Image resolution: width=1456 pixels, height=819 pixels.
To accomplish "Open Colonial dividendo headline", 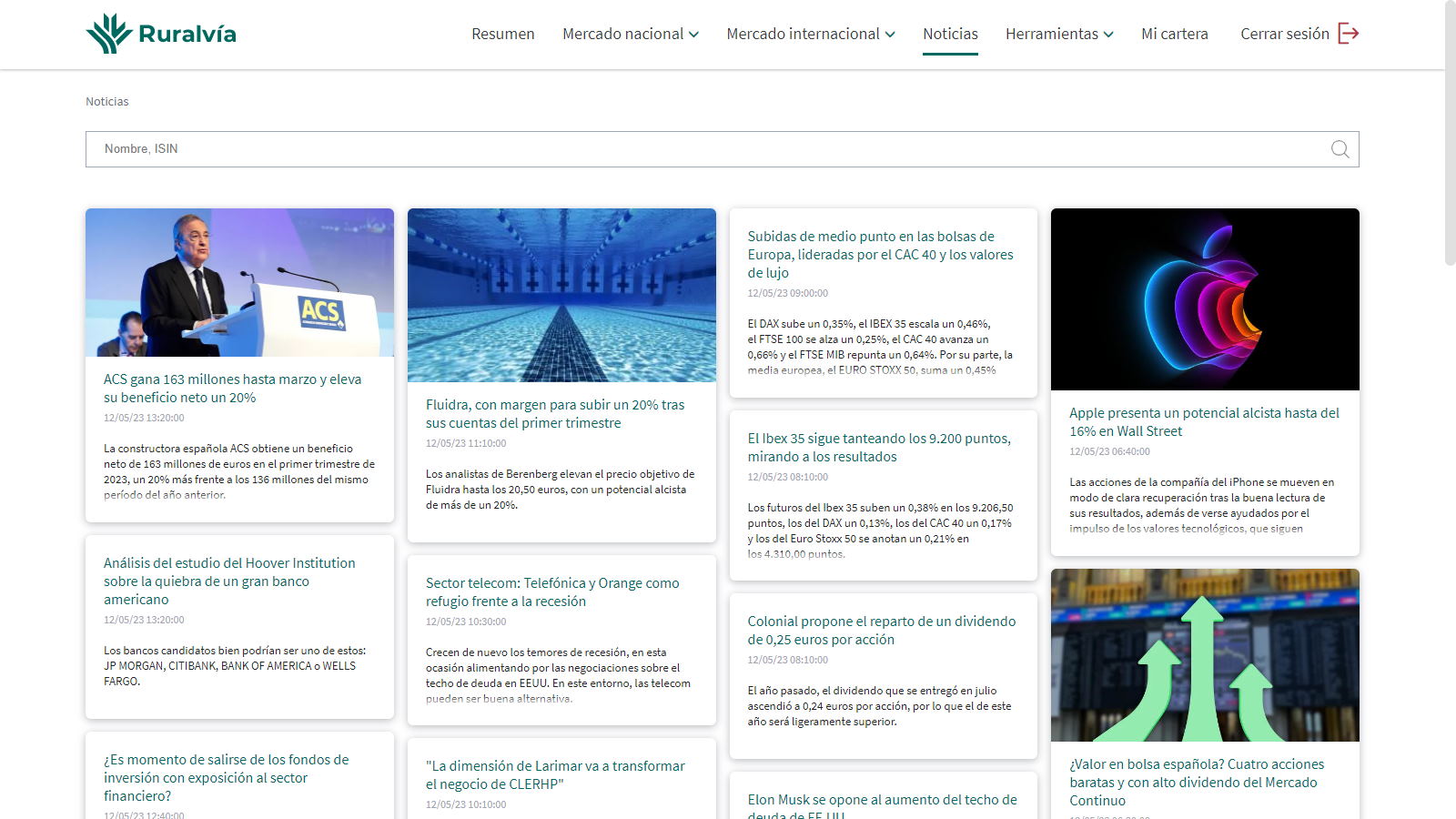I will tap(882, 631).
